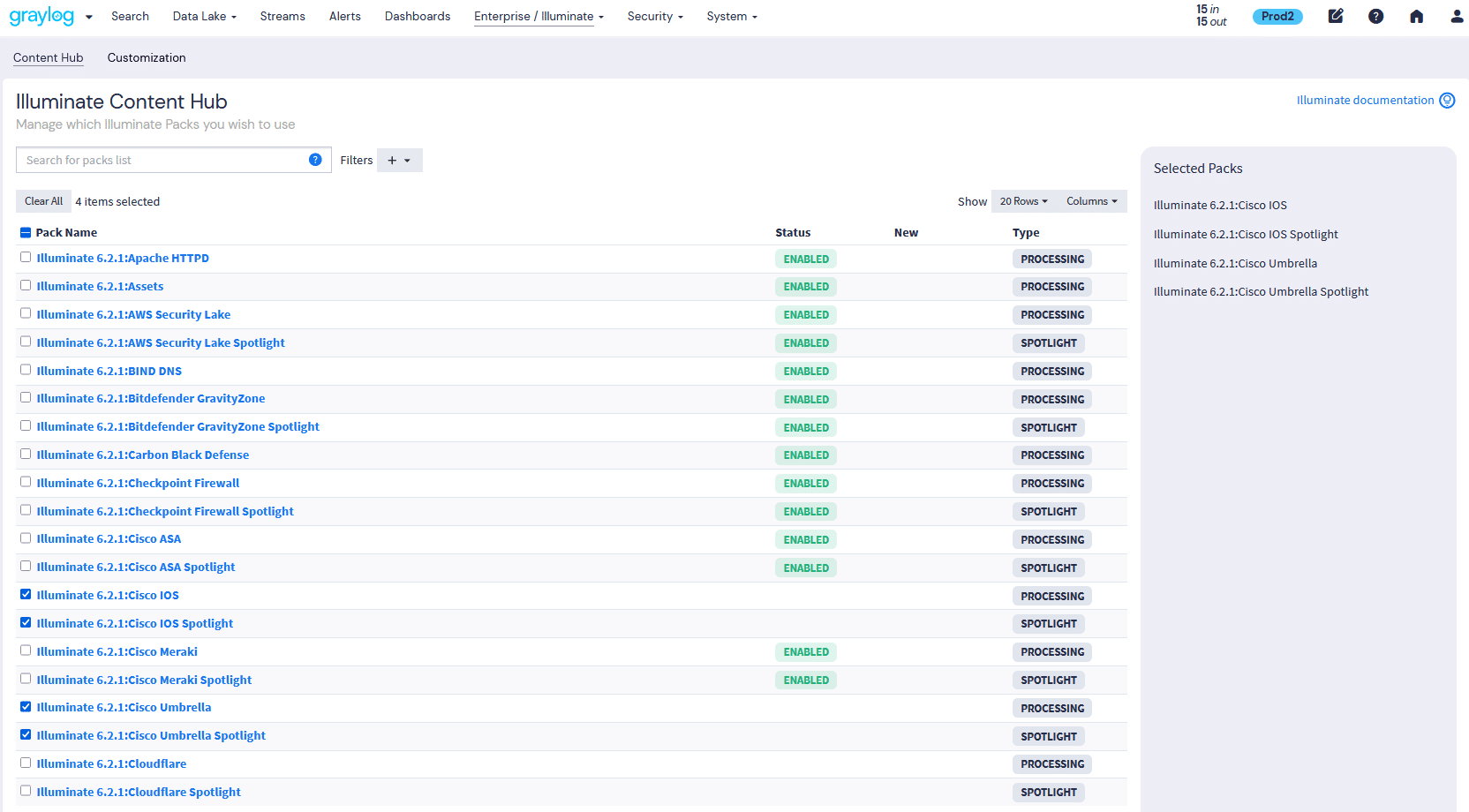Add a filter using the plus icon
This screenshot has width=1469, height=812.
391,160
